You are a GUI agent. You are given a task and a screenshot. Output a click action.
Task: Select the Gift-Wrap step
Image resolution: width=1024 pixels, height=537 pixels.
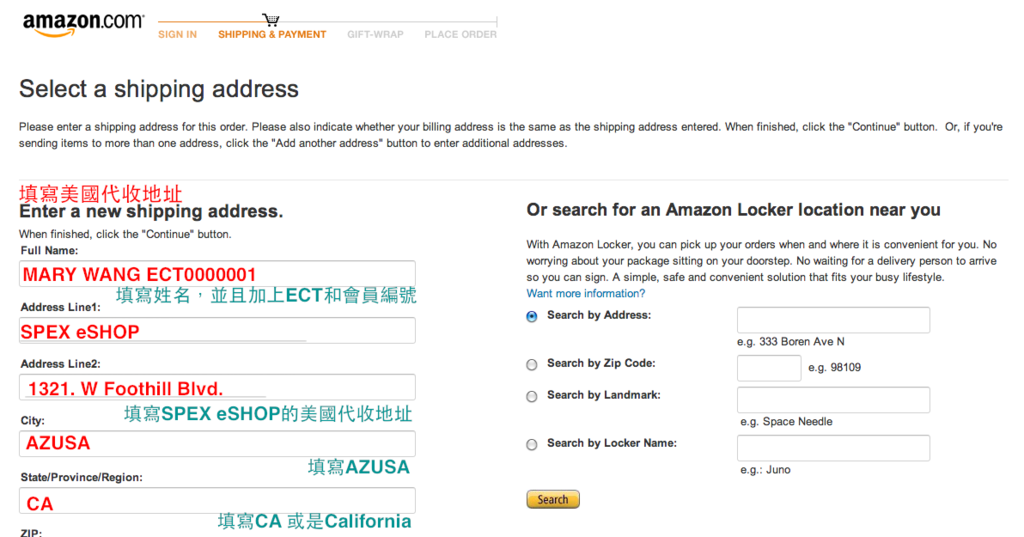click(375, 35)
